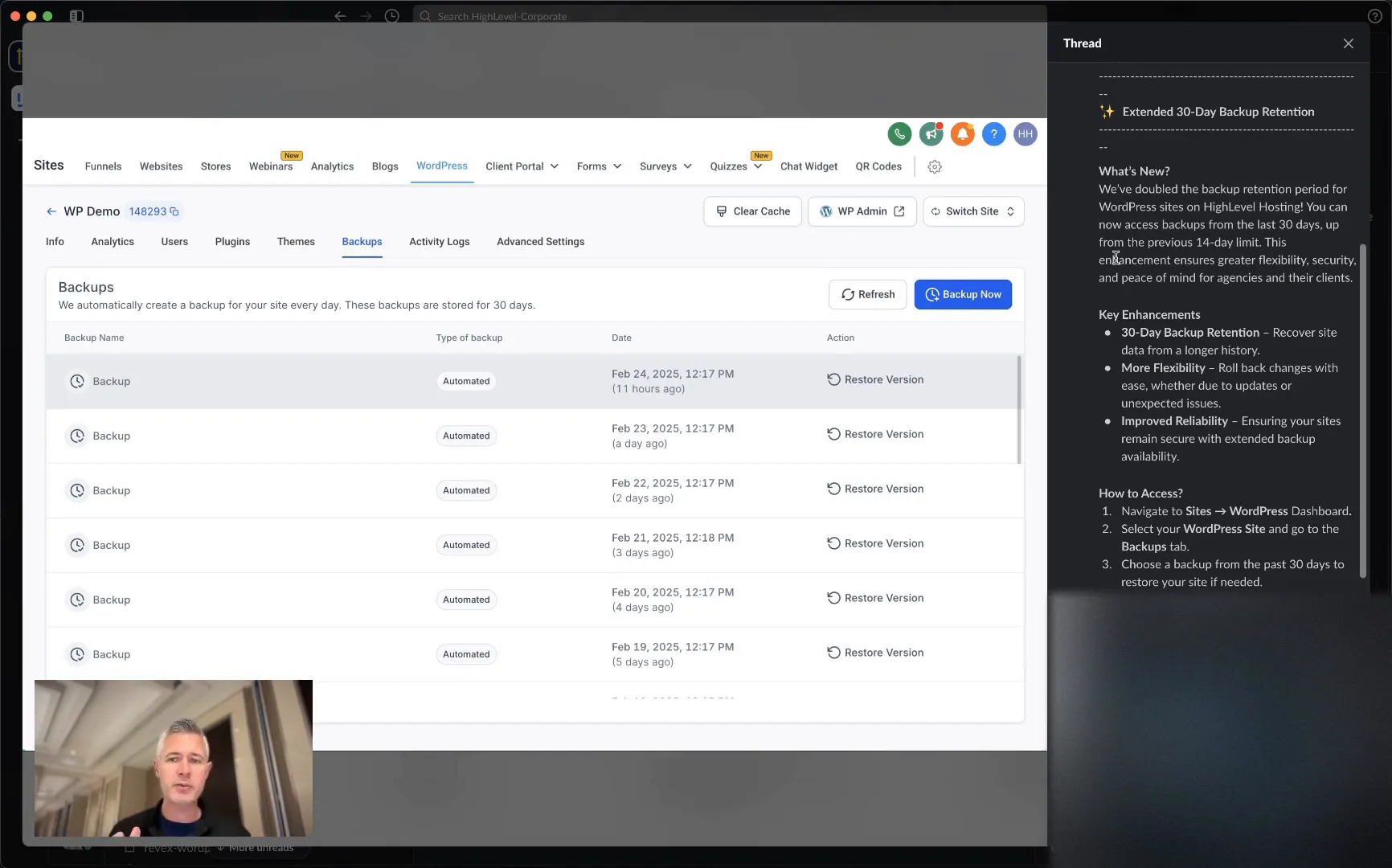
Task: Switch to the Plugins tab
Action: [232, 241]
